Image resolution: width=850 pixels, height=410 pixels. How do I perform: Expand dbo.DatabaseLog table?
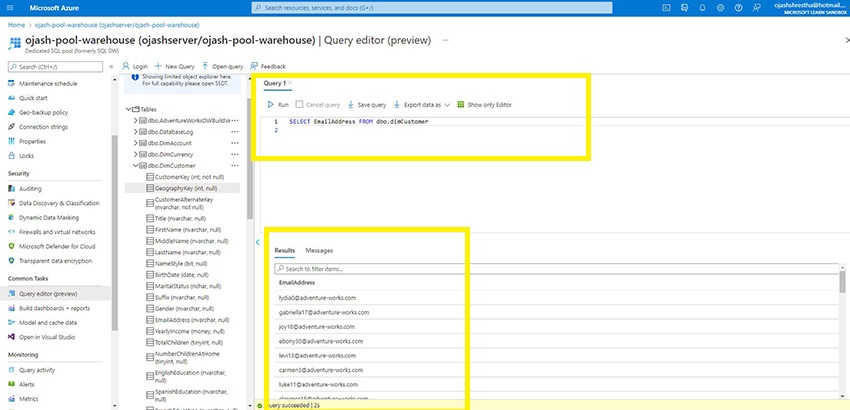pos(136,132)
